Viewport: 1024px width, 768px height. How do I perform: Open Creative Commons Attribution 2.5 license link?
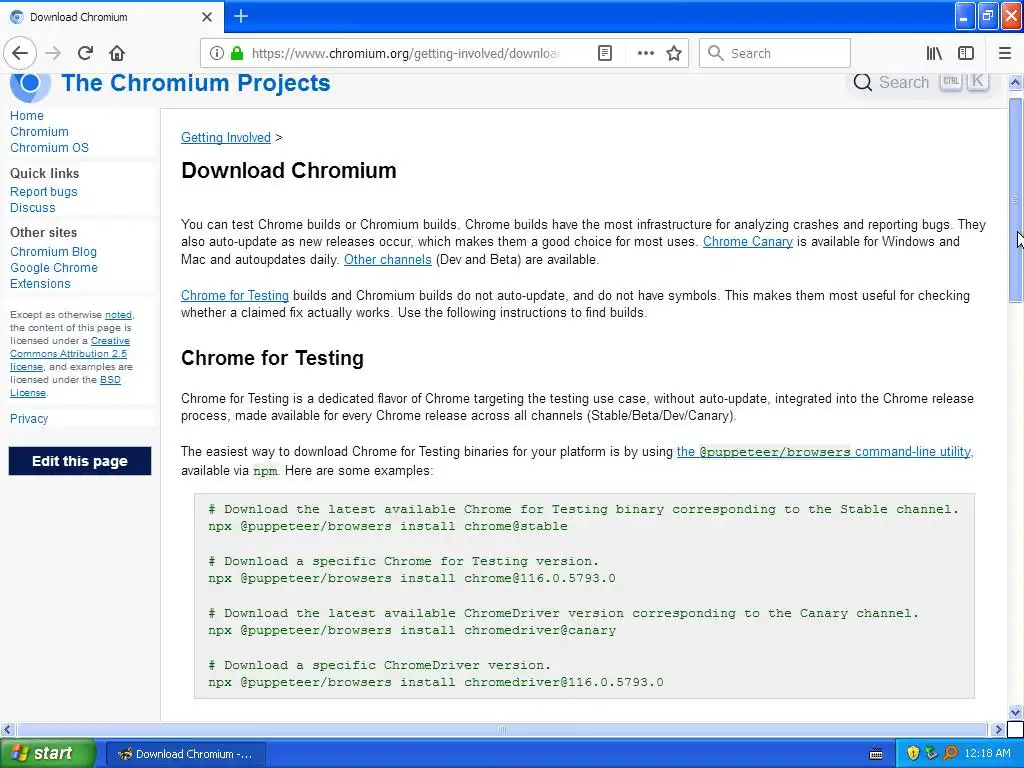point(69,353)
